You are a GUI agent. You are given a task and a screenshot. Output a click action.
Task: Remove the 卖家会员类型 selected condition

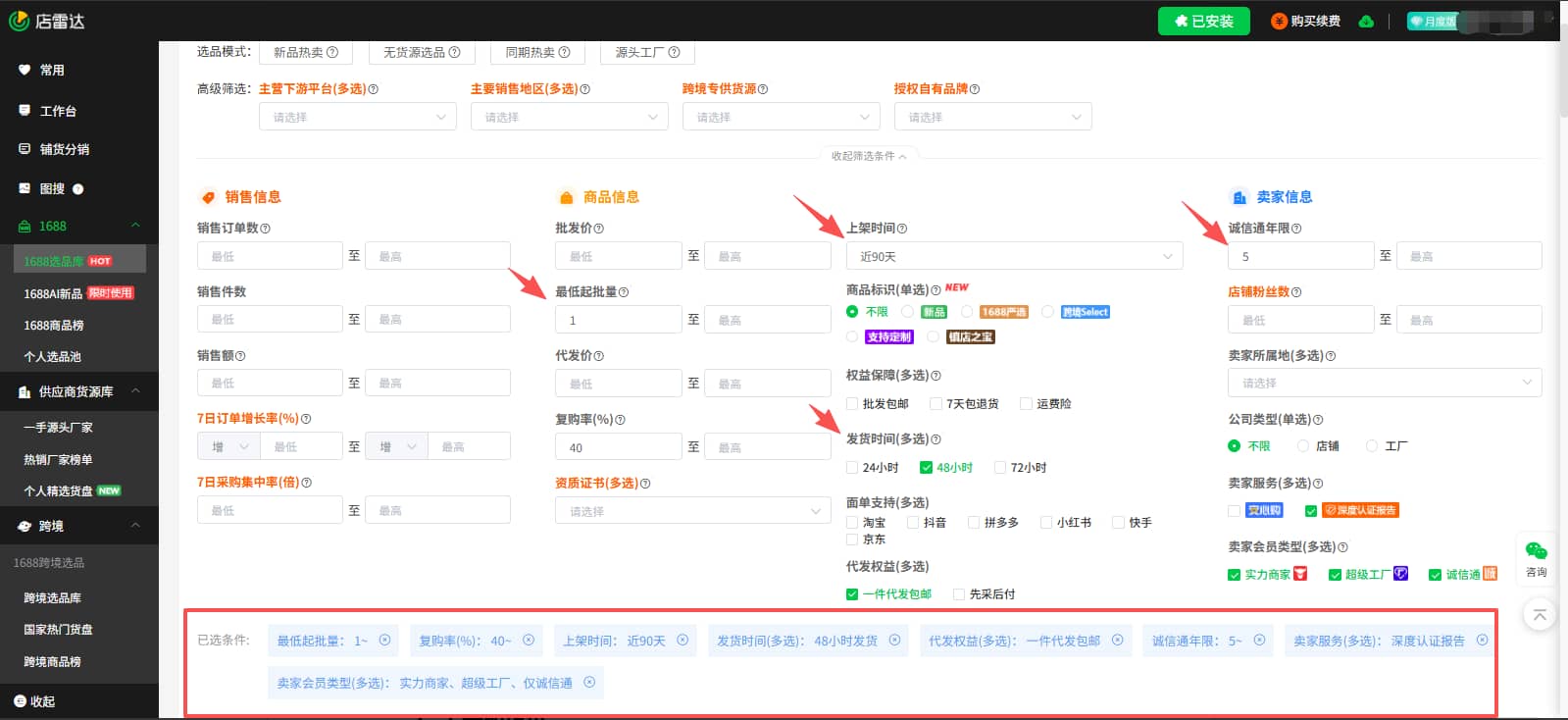pyautogui.click(x=589, y=682)
